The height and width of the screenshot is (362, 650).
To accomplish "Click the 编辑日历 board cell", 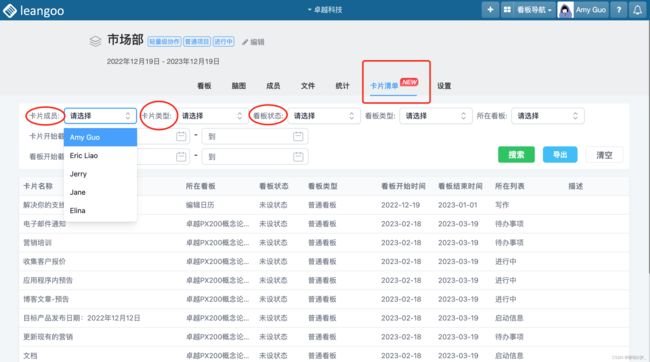I will 200,205.
